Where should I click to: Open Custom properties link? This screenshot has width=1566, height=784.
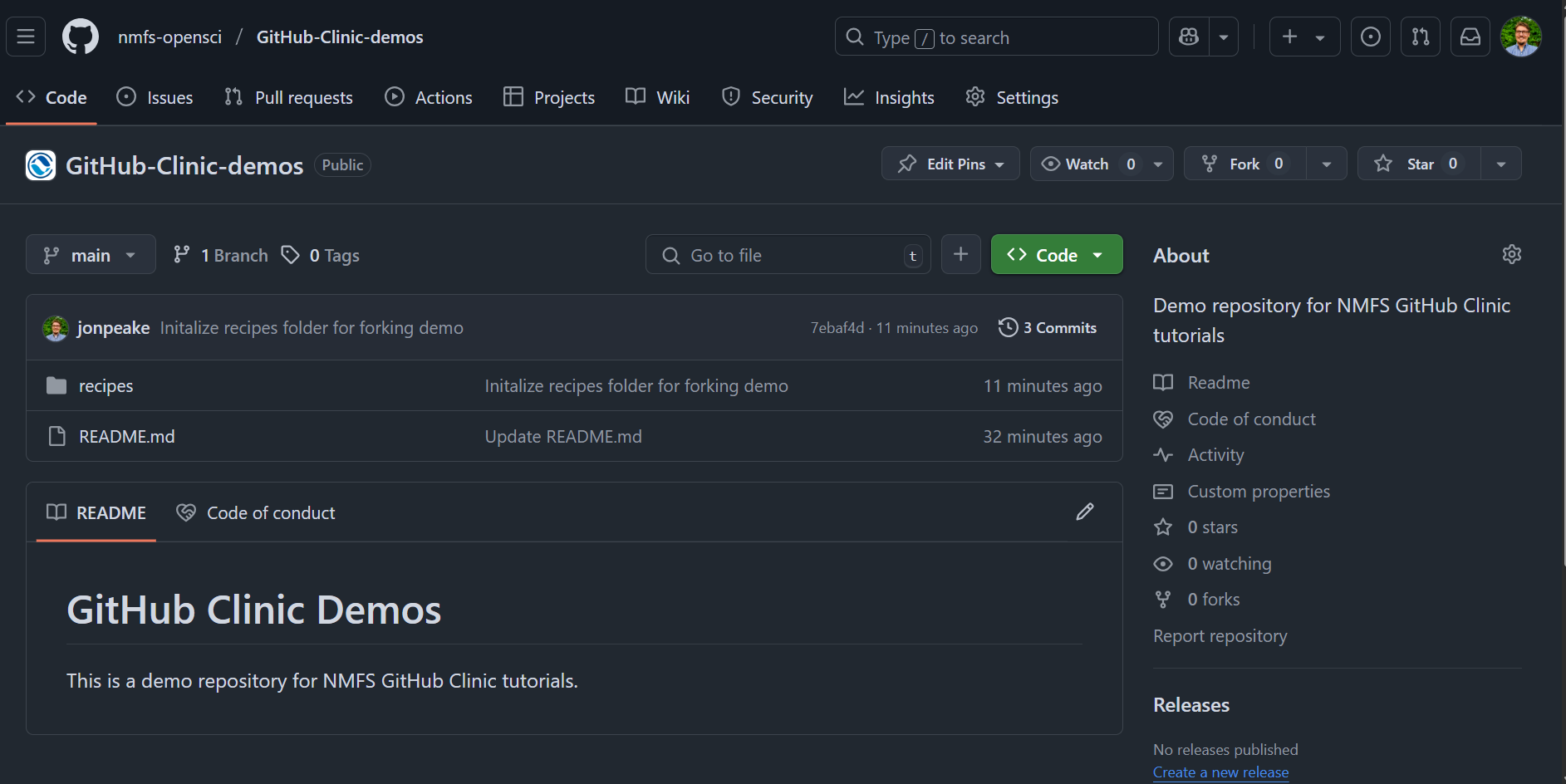click(x=1242, y=491)
